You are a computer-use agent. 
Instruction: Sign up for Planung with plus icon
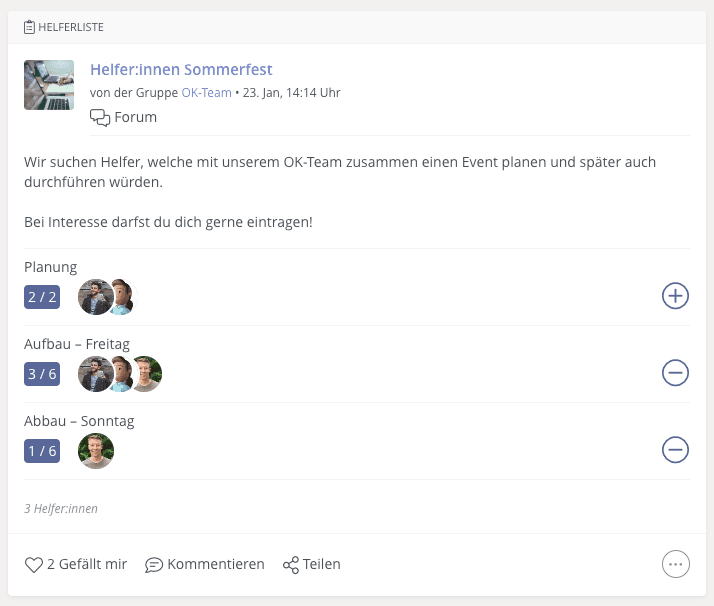(x=675, y=296)
